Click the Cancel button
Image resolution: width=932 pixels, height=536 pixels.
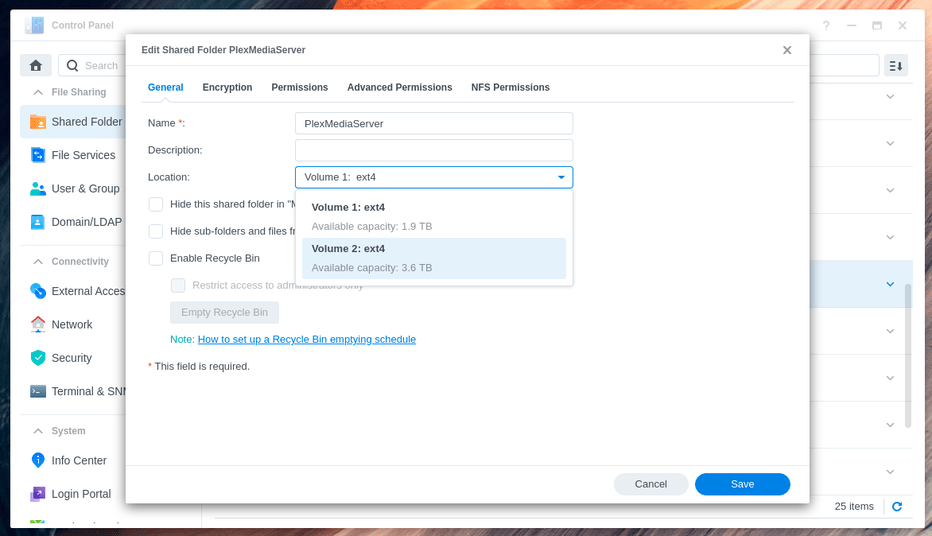pyautogui.click(x=651, y=484)
